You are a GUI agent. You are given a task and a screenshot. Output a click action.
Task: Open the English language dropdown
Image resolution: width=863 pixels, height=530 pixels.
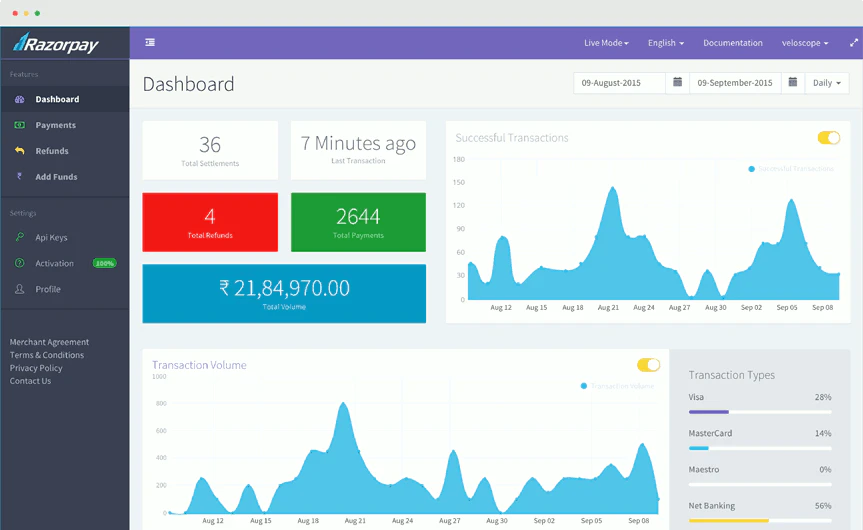tap(665, 43)
